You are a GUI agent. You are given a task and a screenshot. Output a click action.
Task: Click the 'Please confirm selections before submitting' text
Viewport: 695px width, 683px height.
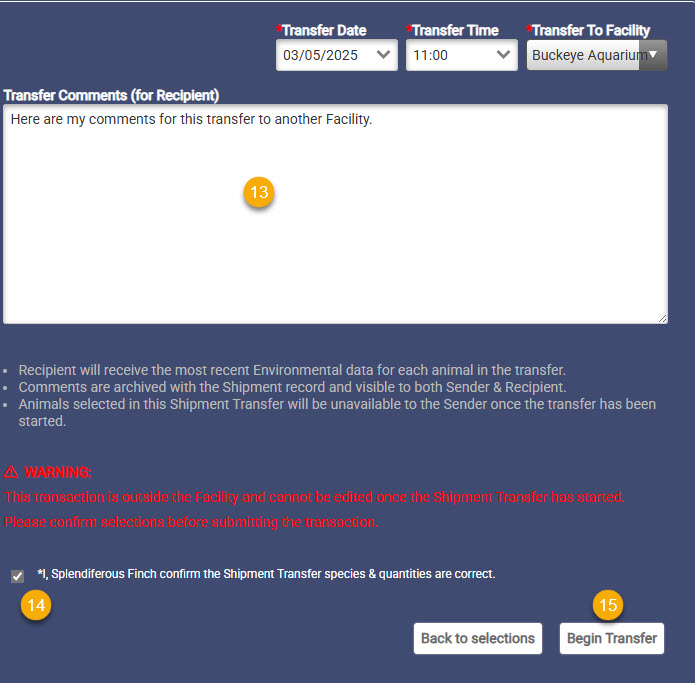pos(191,522)
